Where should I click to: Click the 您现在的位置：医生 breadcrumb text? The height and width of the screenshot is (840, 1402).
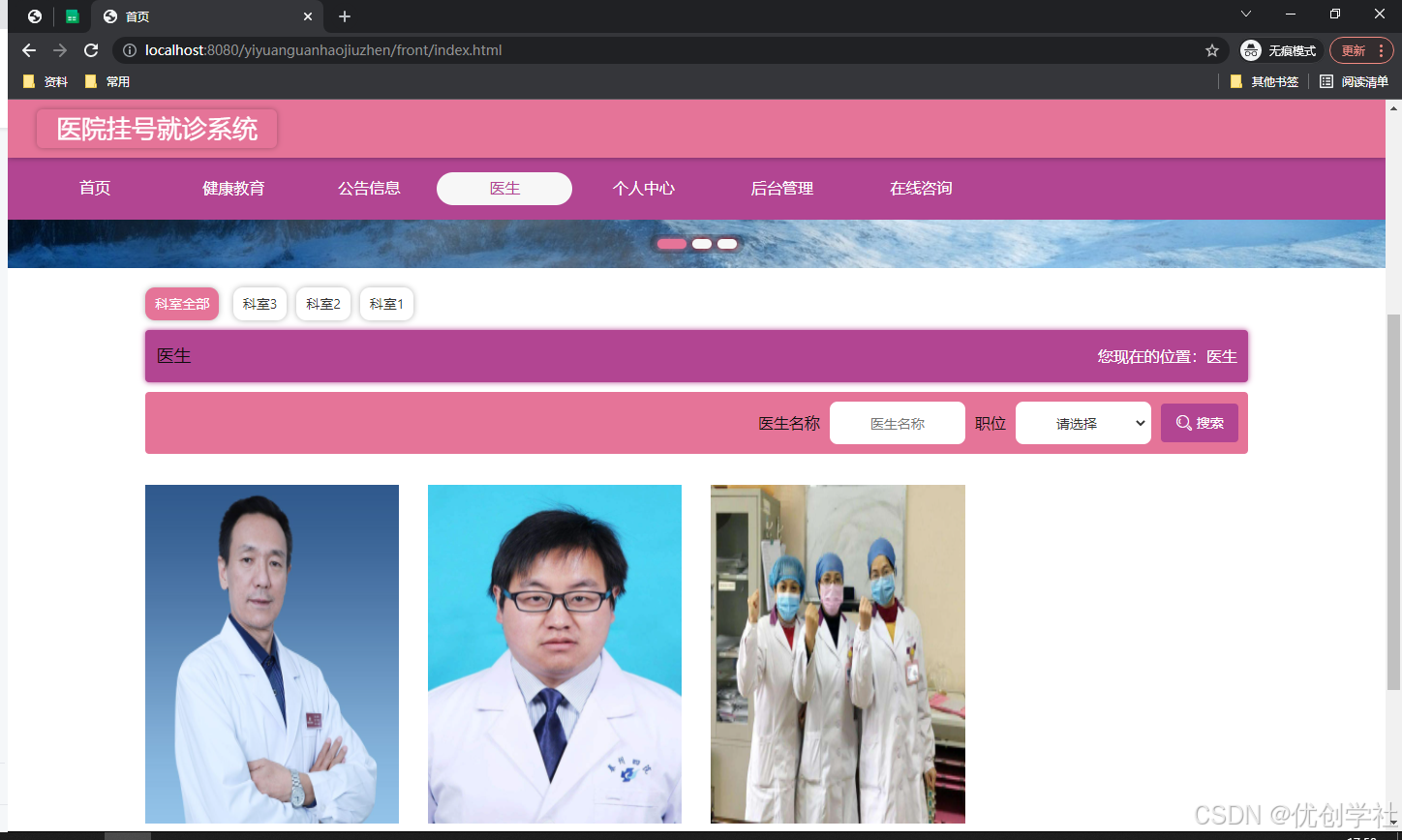point(1168,356)
